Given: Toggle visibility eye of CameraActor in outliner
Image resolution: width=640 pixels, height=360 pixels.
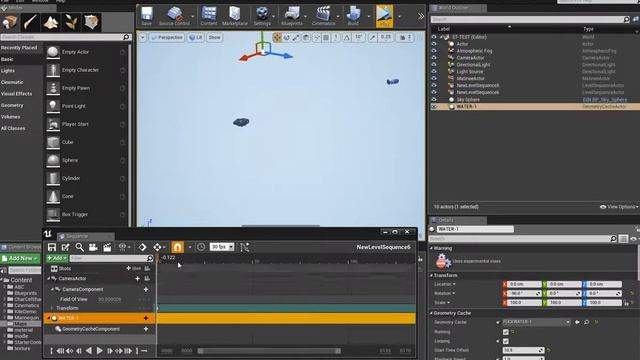Looking at the screenshot, I should [434, 58].
